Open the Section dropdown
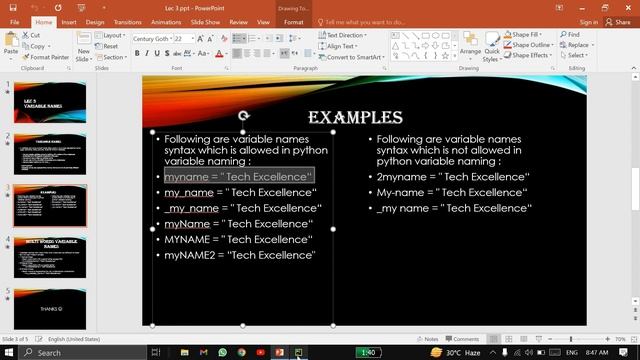The height and width of the screenshot is (360, 640). pos(111,57)
